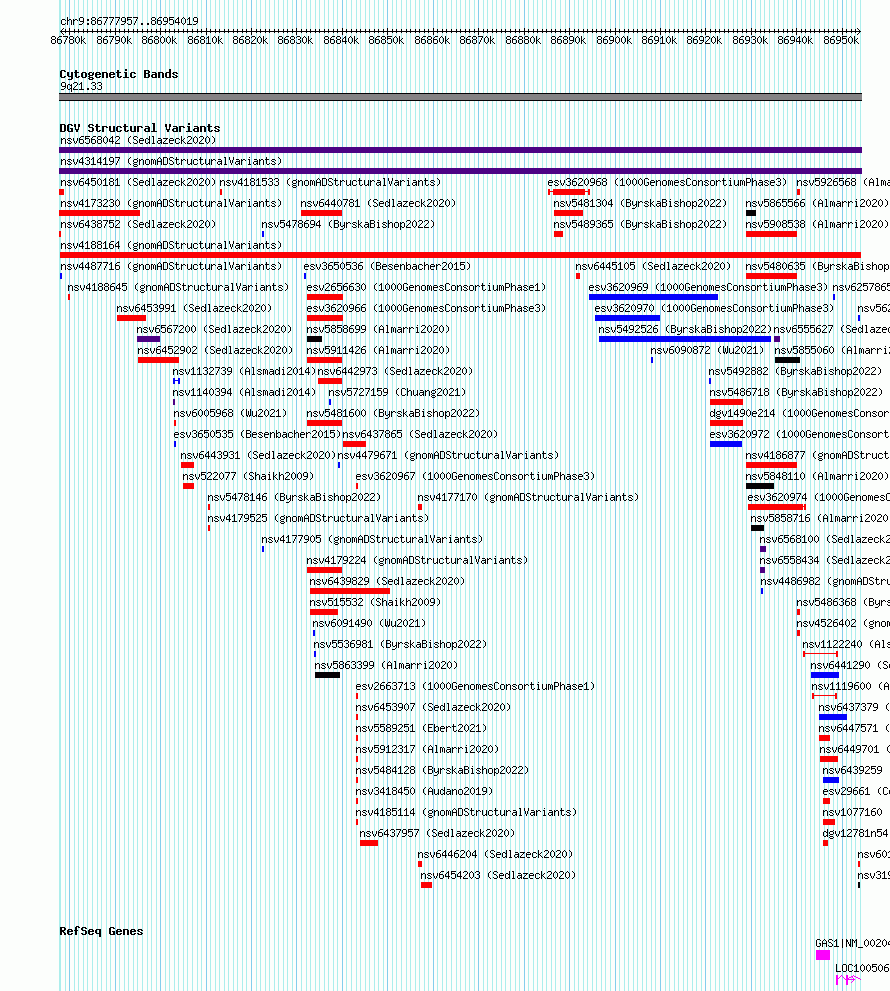
Task: Open the nsv6439829 (Sedlazeck2020) label
Action: point(387,581)
